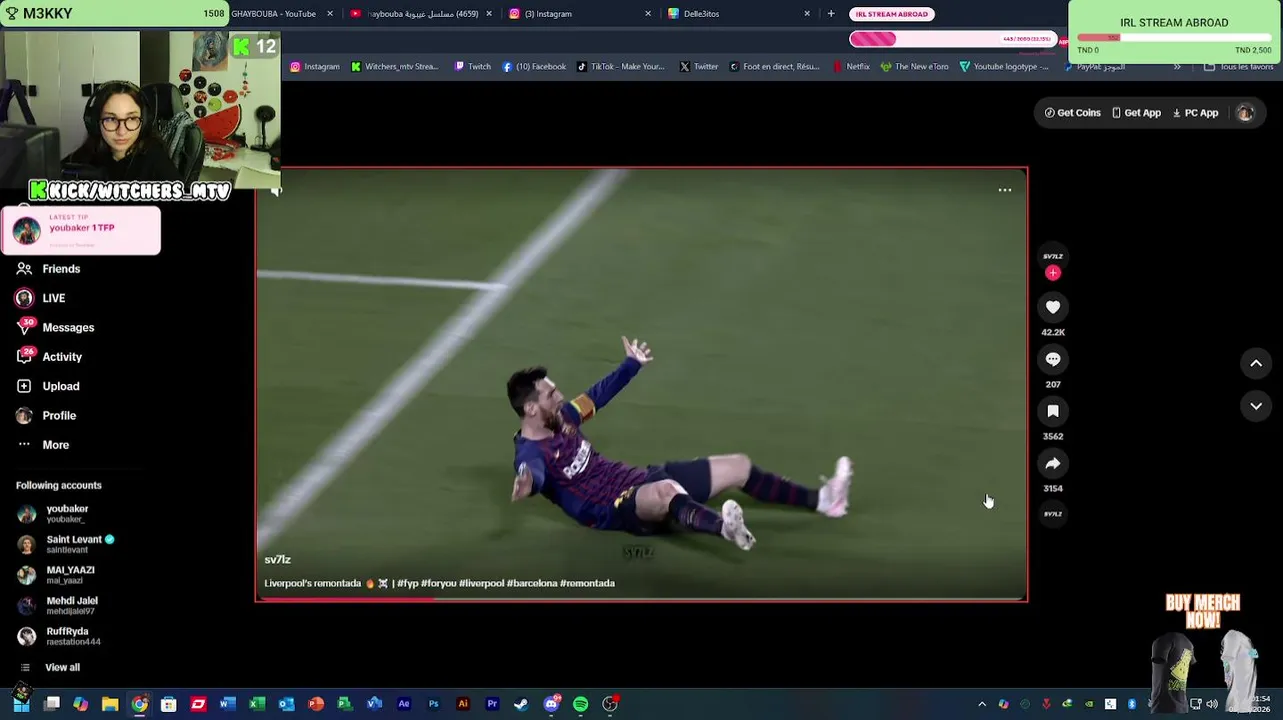The width and height of the screenshot is (1283, 720).
Task: Open Discord from the taskbar
Action: pos(551,704)
